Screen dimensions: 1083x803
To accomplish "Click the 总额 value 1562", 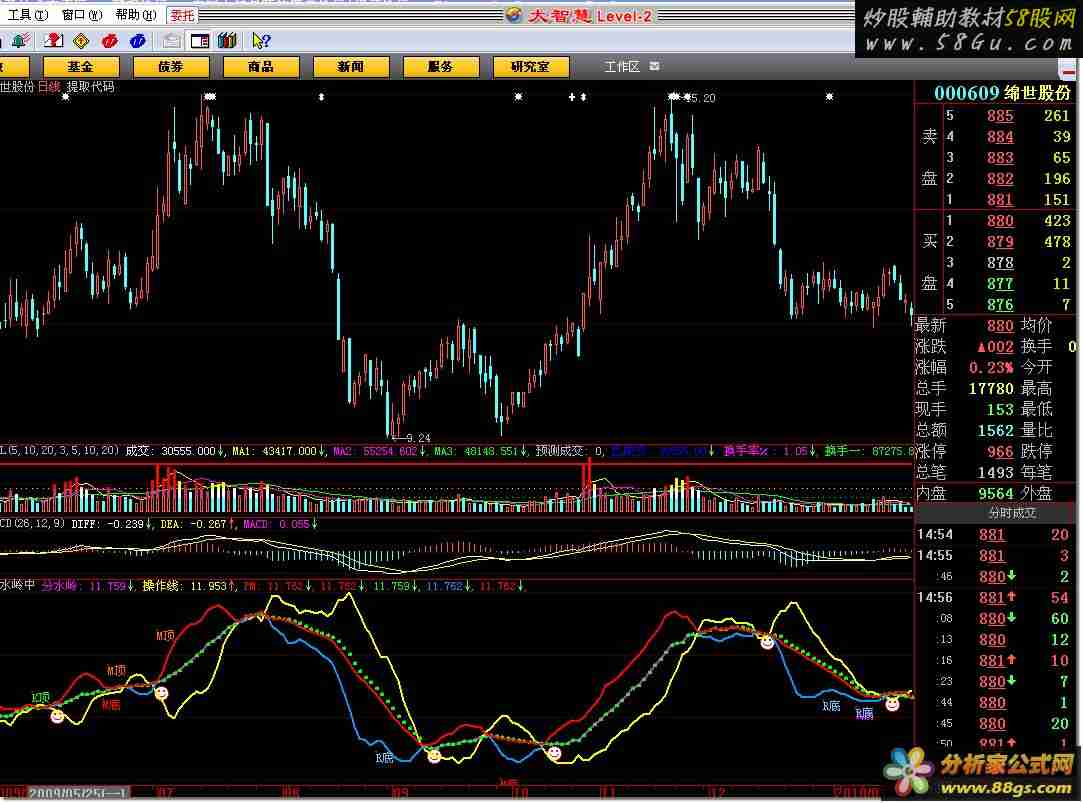I will point(996,430).
